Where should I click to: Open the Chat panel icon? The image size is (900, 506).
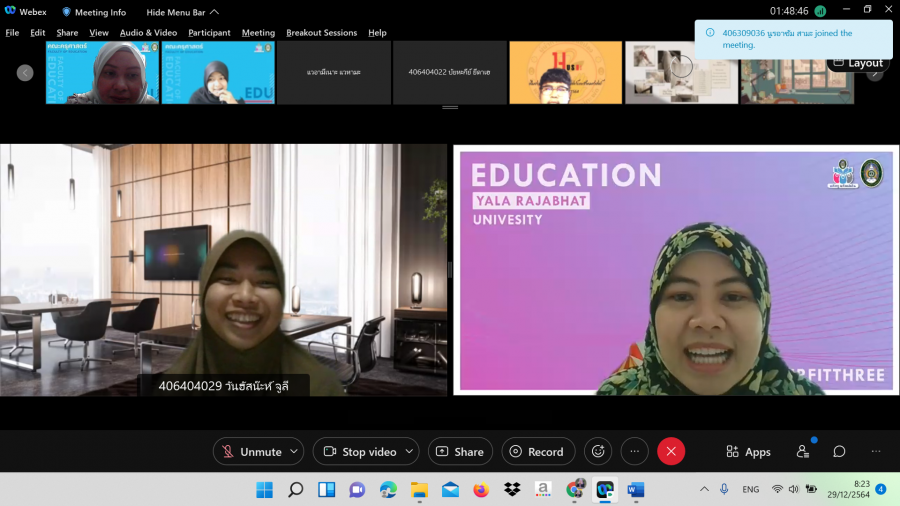pyautogui.click(x=840, y=452)
